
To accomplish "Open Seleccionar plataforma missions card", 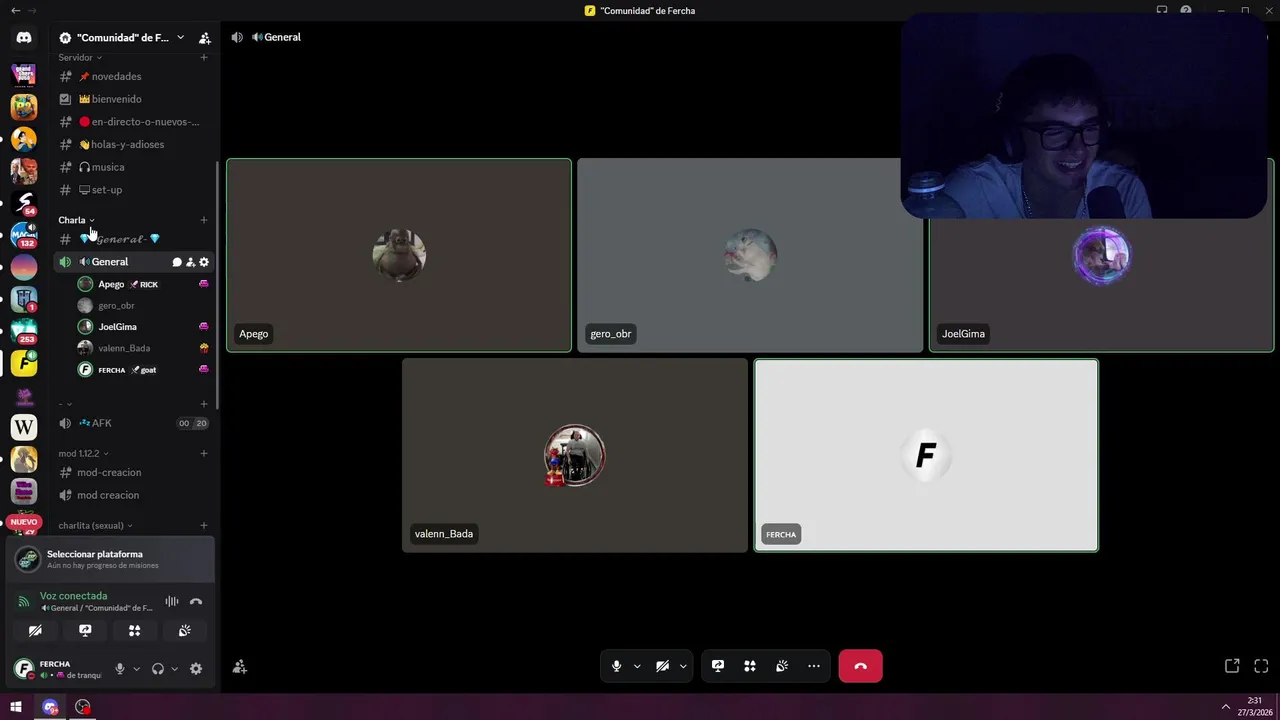I will point(110,559).
